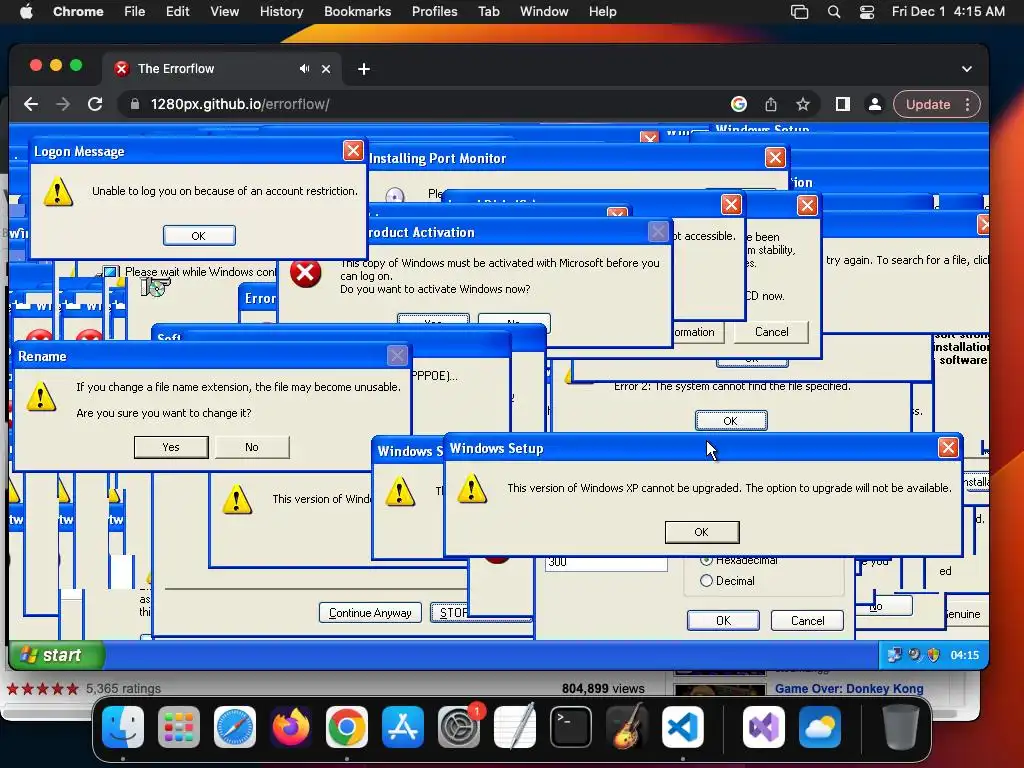Open the Chrome menu in menu bar
The height and width of the screenshot is (768, 1024).
(78, 11)
